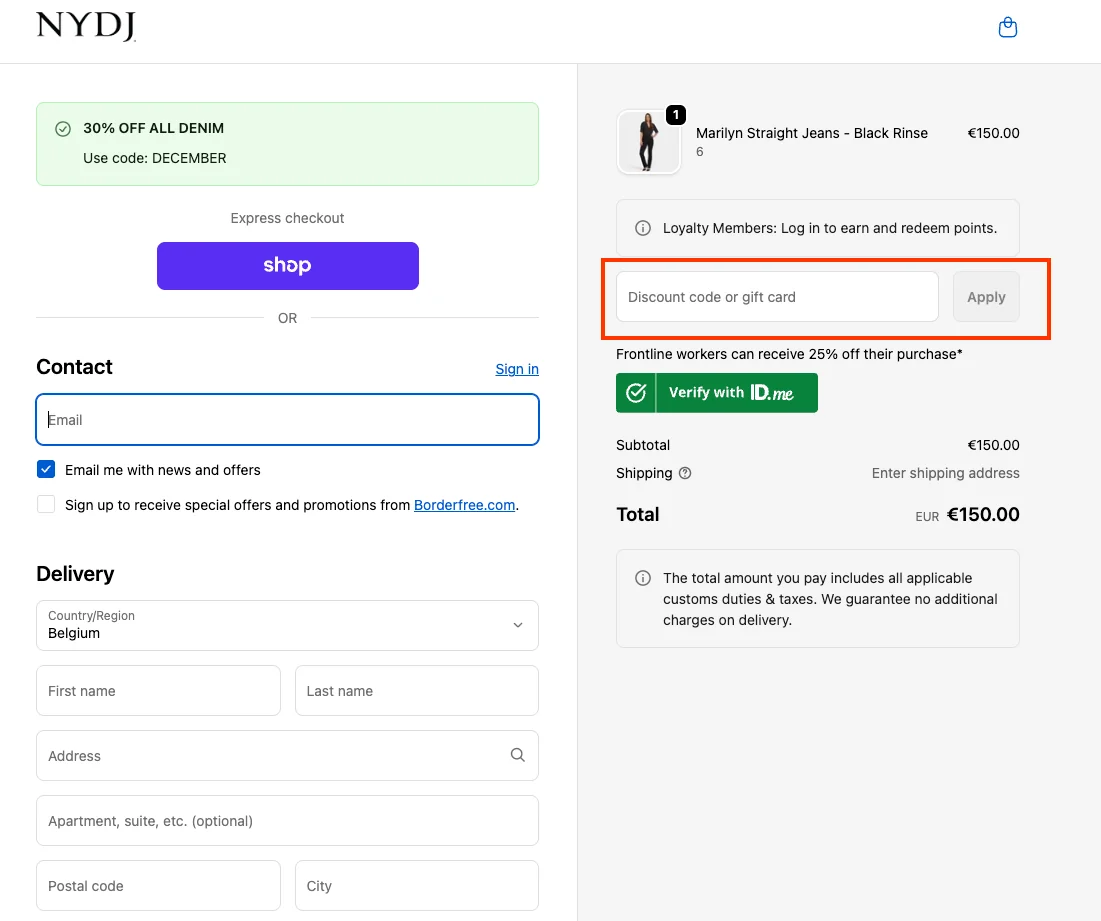Check the Borderfree special offers checkbox
1101x921 pixels.
point(46,504)
